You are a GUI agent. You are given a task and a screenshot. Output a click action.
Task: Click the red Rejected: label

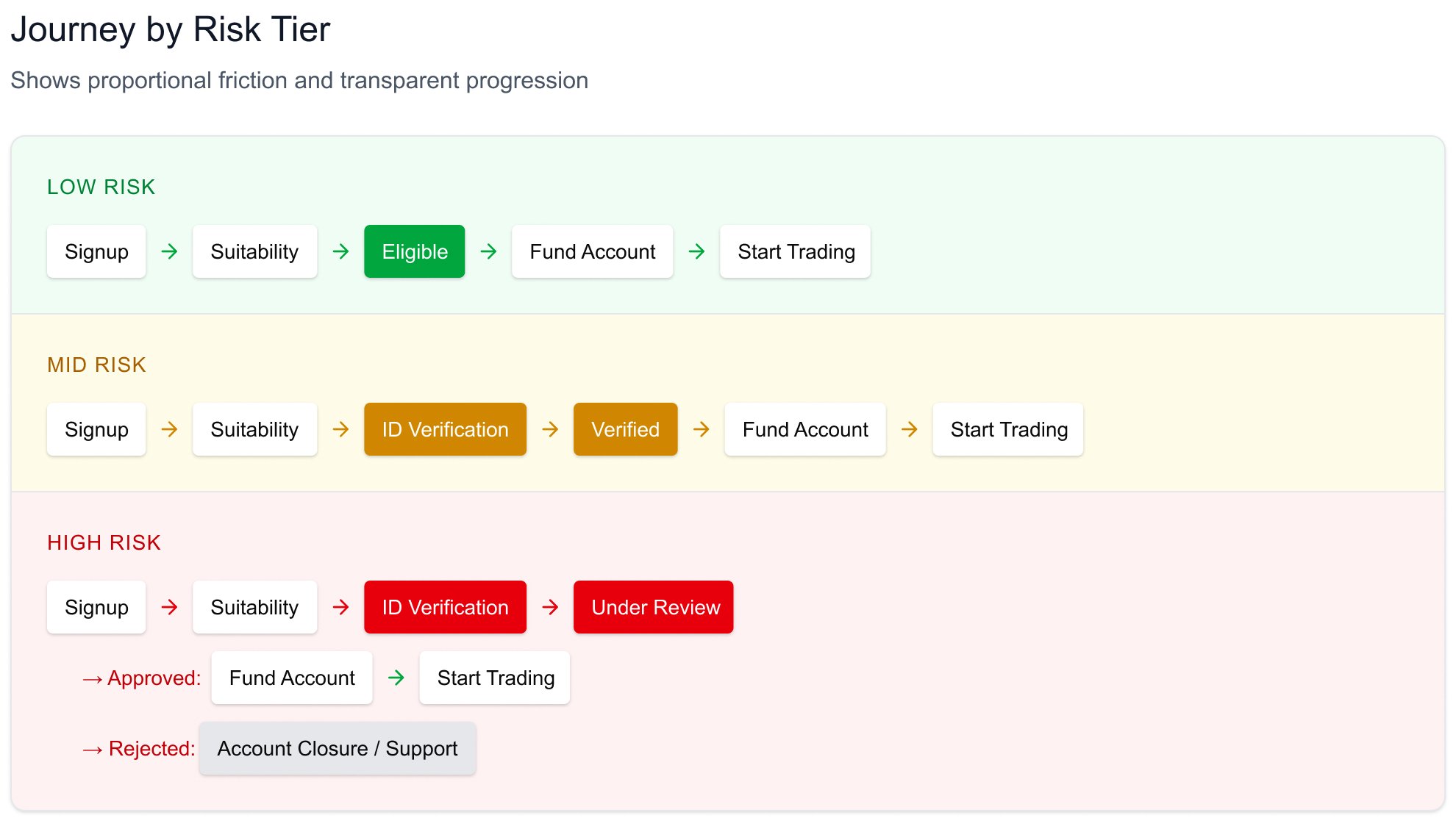[151, 748]
